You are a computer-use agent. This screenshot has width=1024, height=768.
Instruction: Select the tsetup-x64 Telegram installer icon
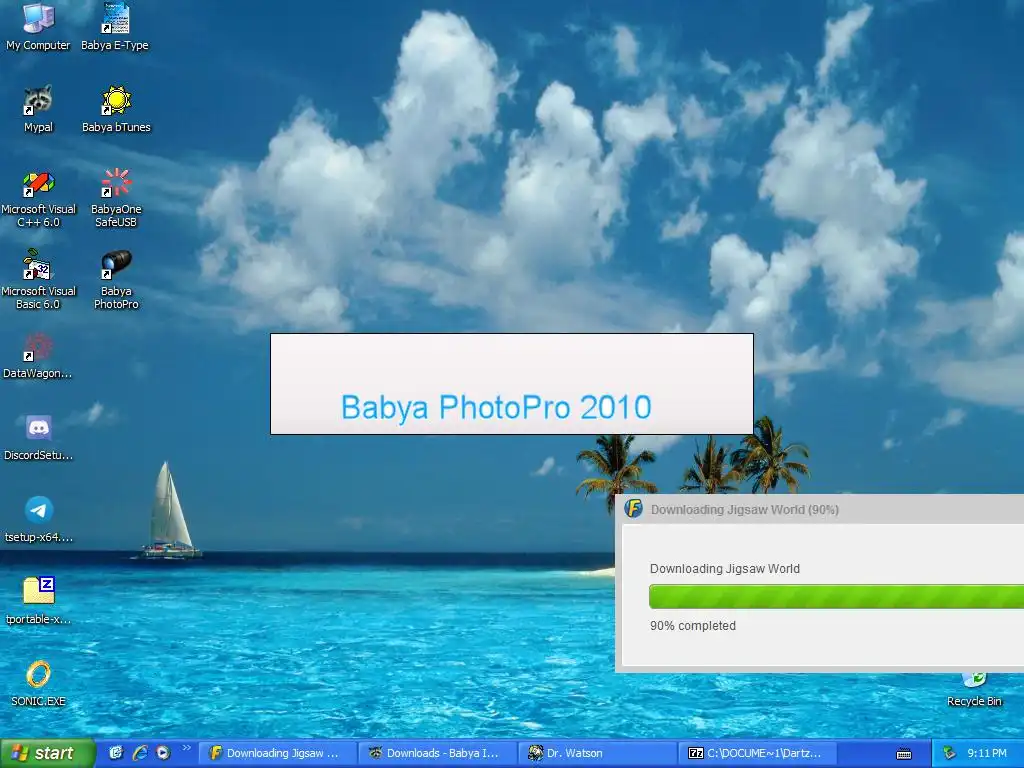[x=38, y=520]
